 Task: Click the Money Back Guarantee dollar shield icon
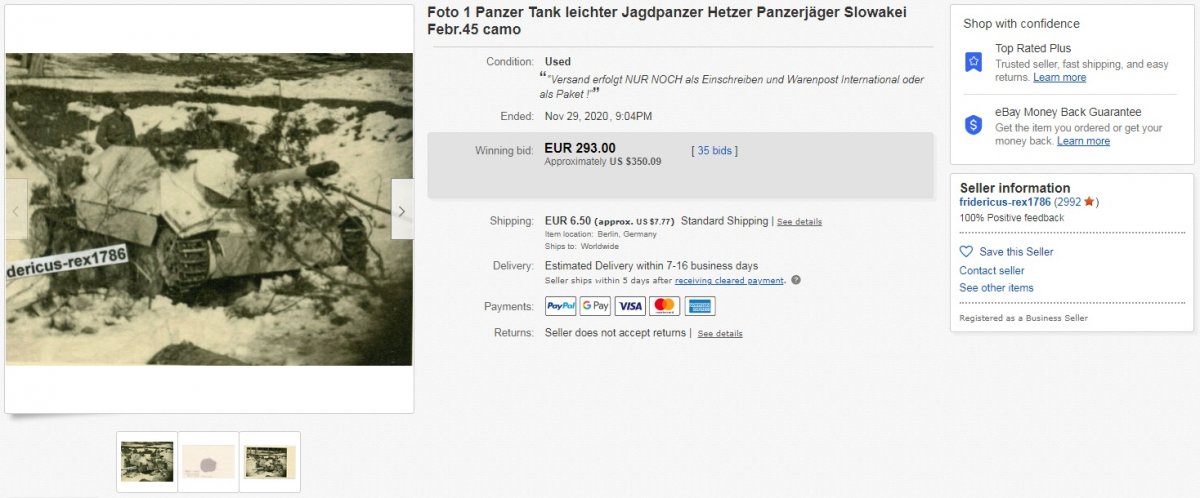[x=973, y=125]
